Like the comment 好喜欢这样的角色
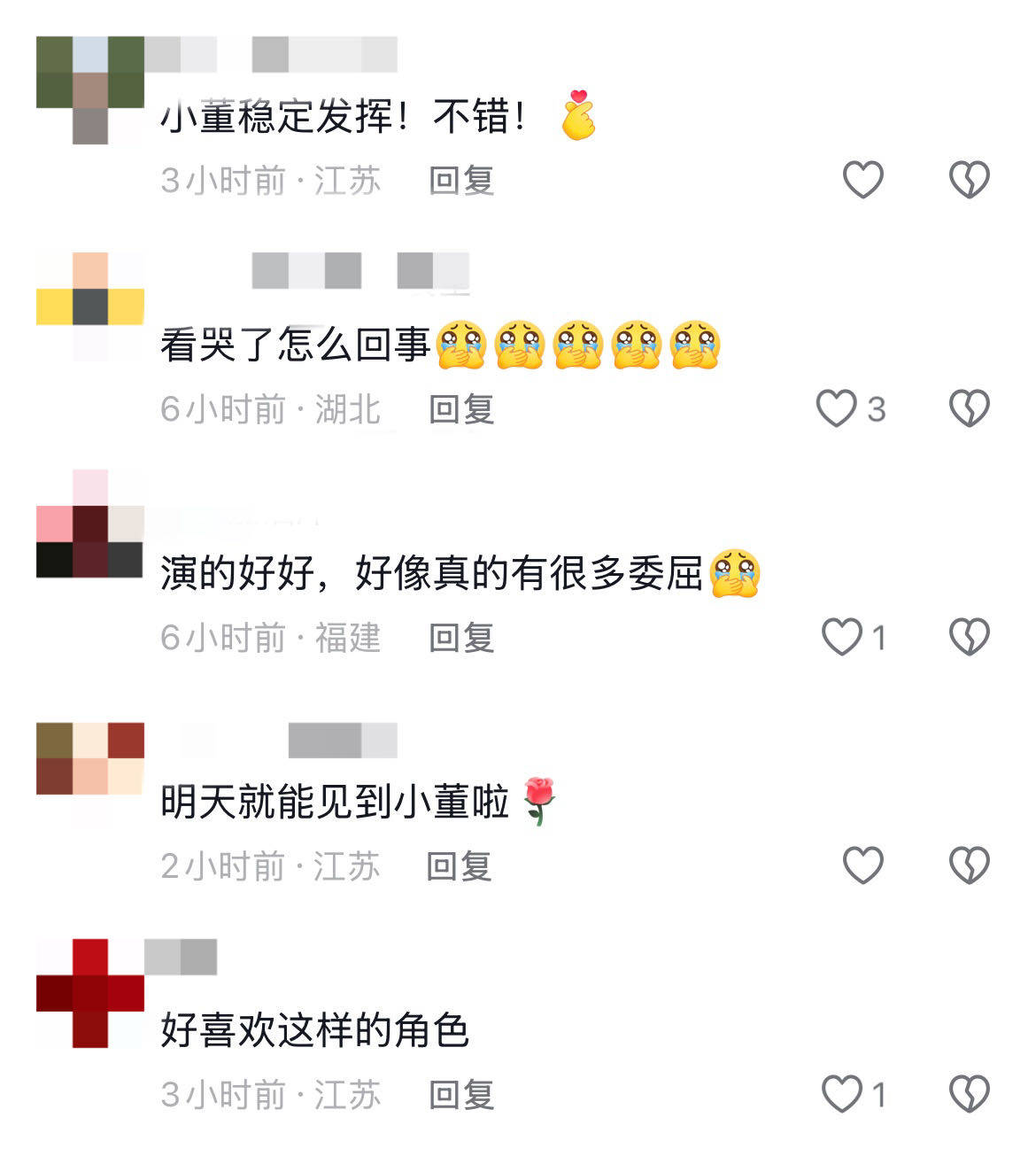The height and width of the screenshot is (1156, 1036). 842,1094
